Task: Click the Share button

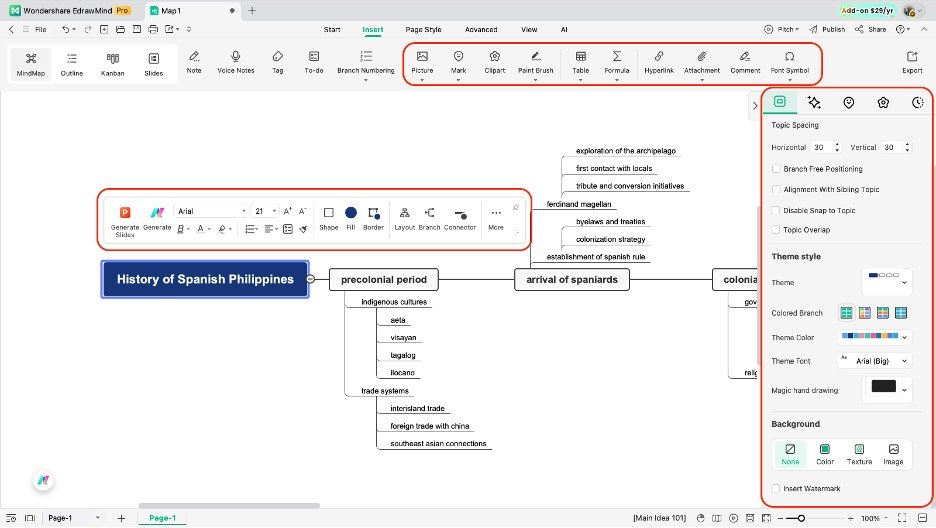Action: pos(870,29)
